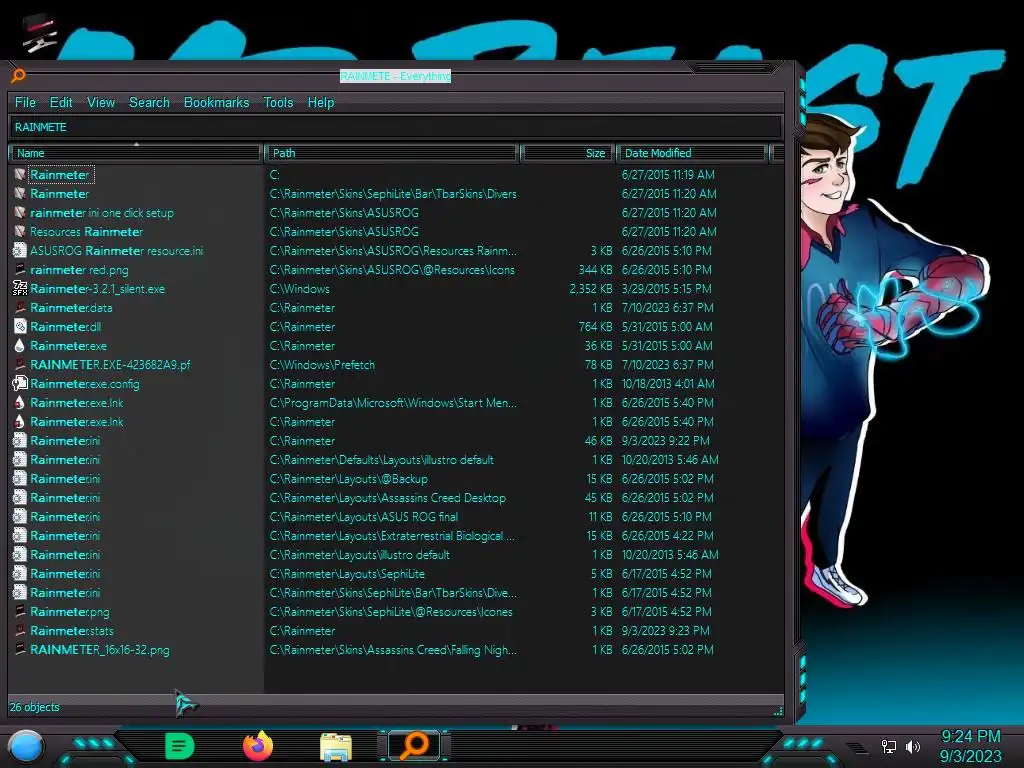The image size is (1024, 768).
Task: Select Rainmeter.ini in Defaults\Layouts\illustro default
Action: (65, 460)
